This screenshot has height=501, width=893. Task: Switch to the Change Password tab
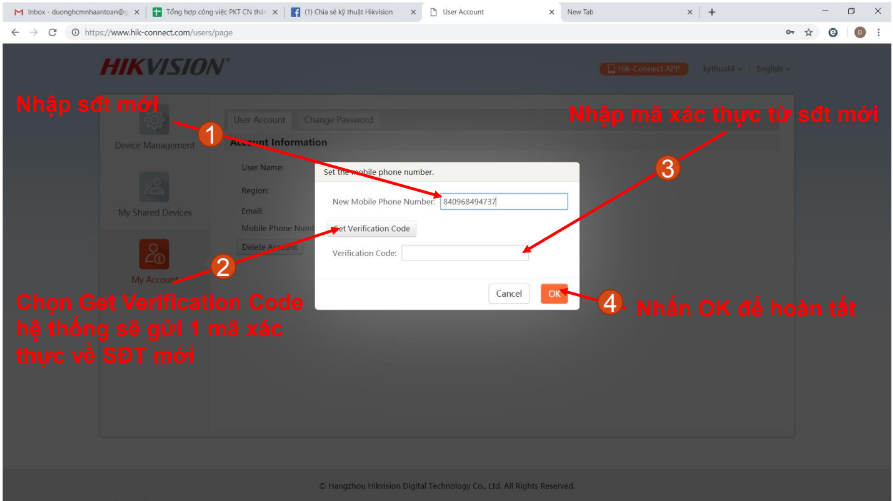pyautogui.click(x=338, y=120)
